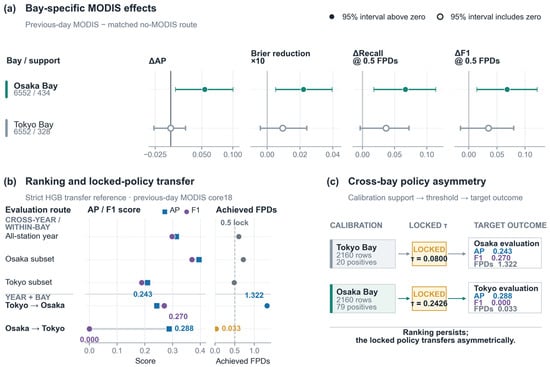Click the Tokyo Bay ΔF1 hollow marker
The image size is (550, 367).
488,128
